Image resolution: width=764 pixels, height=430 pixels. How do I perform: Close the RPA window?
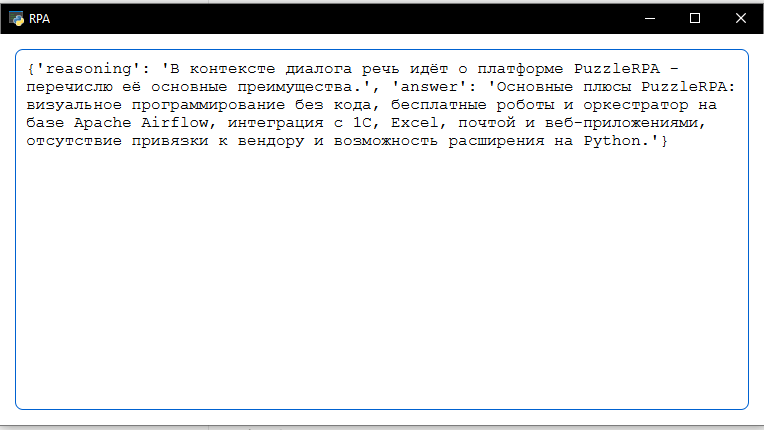(x=741, y=19)
